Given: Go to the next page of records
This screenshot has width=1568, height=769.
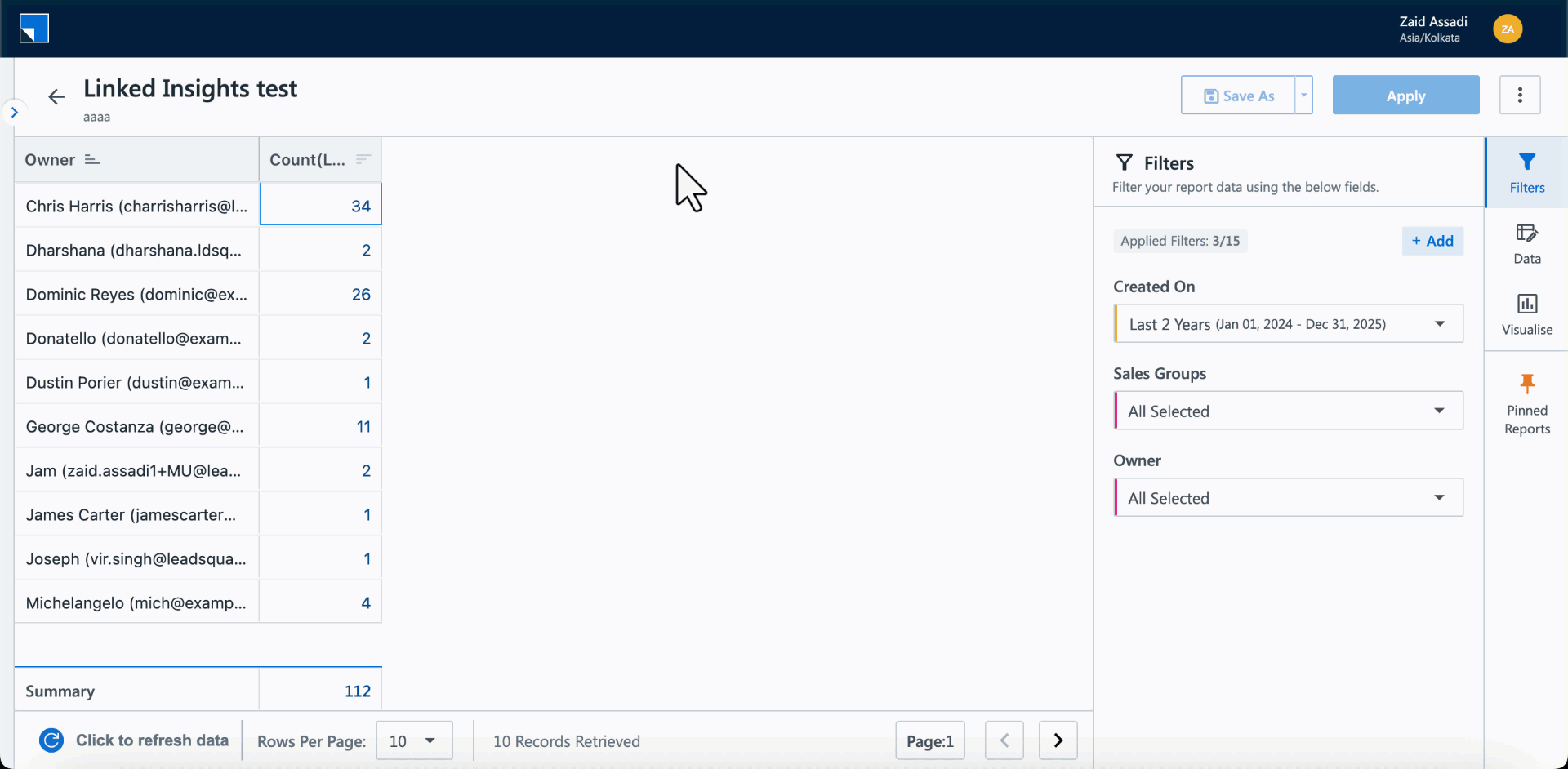Looking at the screenshot, I should pos(1058,740).
